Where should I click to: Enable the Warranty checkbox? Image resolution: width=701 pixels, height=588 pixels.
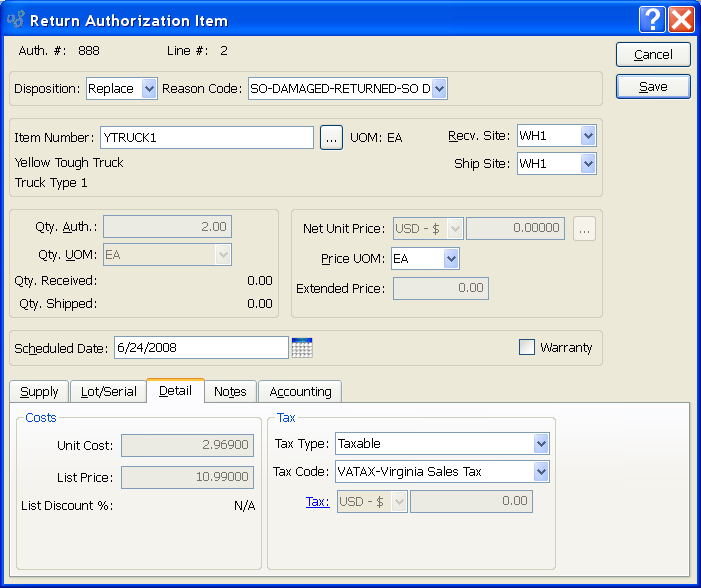527,348
